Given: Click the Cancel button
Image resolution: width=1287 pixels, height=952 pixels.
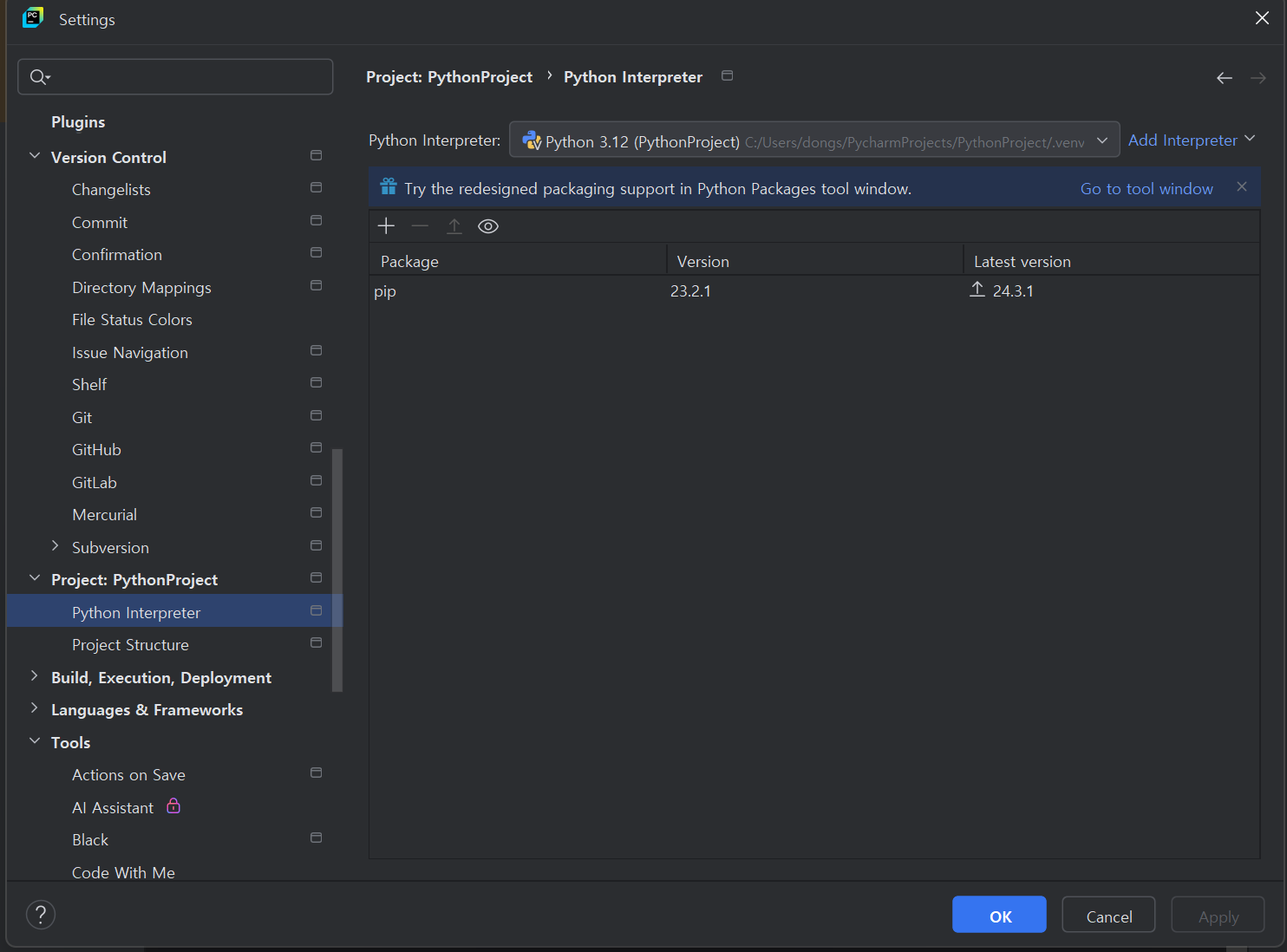Looking at the screenshot, I should click(1108, 915).
